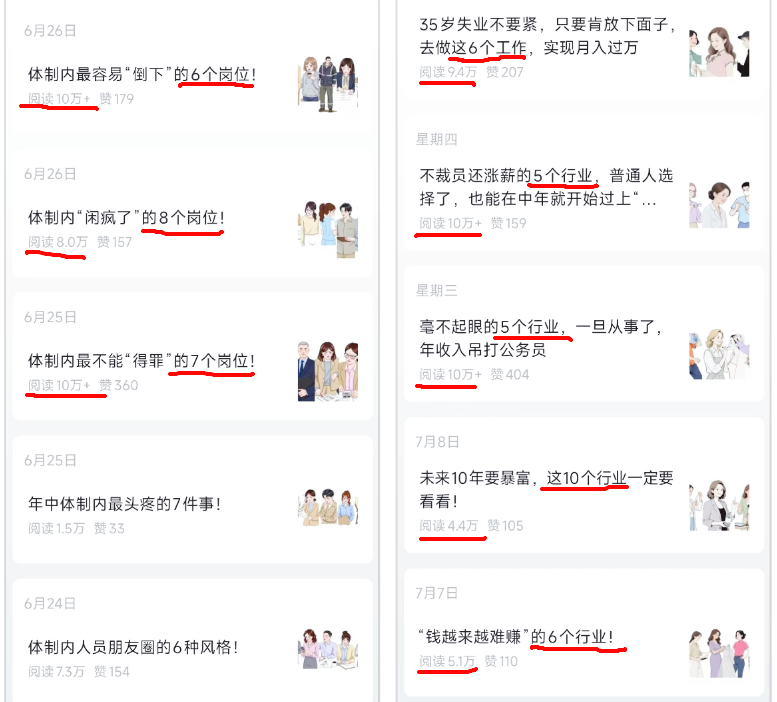
Task: Click thumbnail beside 年中体制内最头疼 article
Action: 328,507
